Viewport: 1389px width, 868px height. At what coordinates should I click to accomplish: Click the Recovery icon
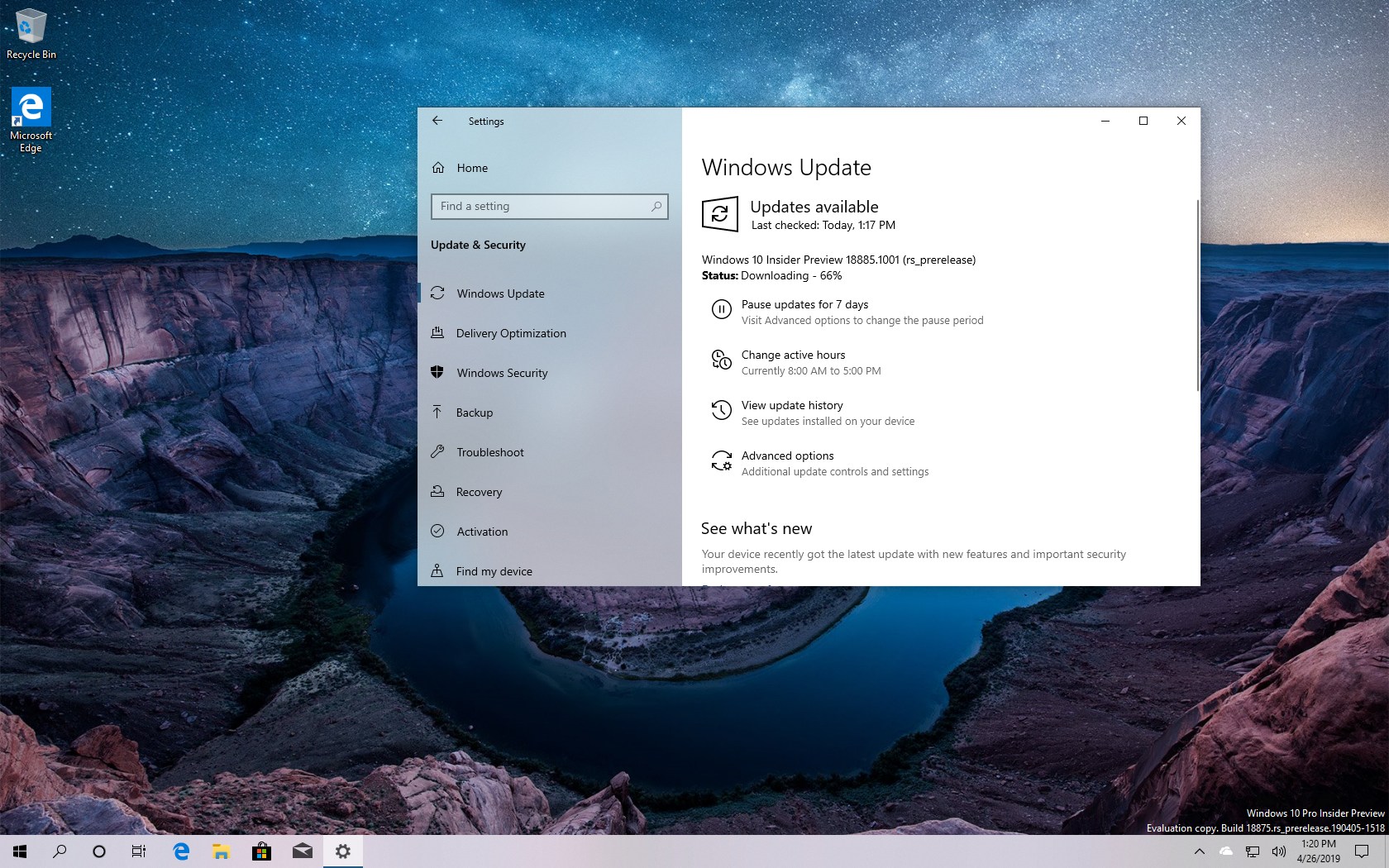pos(437,491)
